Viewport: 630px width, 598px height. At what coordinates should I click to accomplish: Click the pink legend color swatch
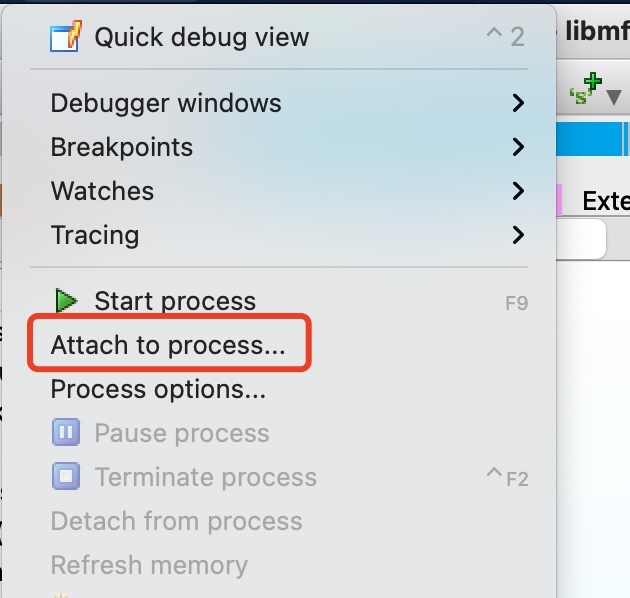[559, 200]
